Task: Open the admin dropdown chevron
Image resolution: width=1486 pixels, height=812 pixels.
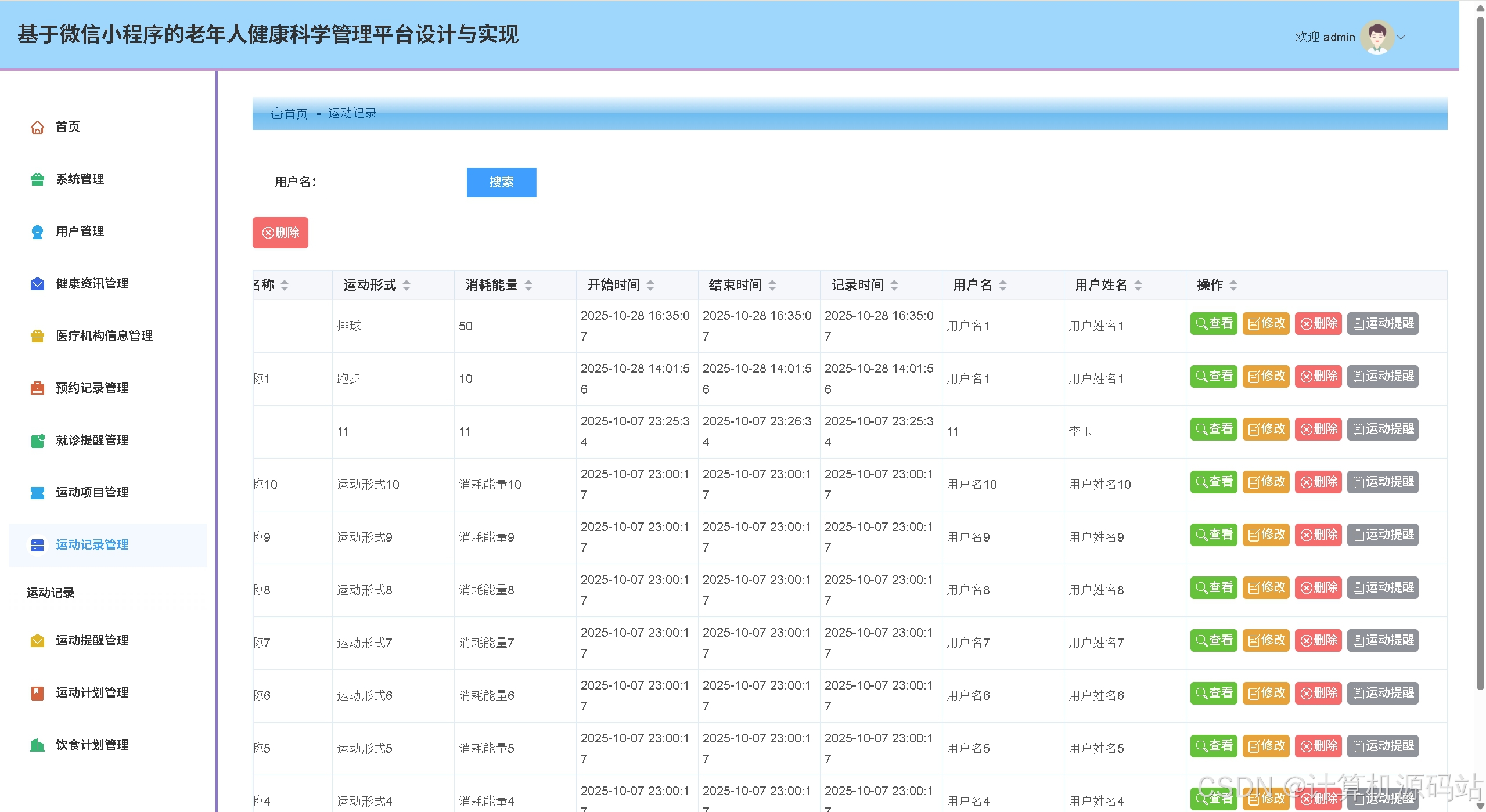Action: tap(1401, 37)
